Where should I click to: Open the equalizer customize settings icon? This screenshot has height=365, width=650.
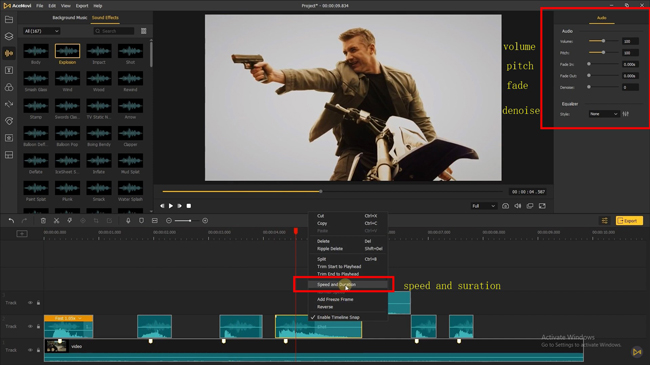[x=626, y=114]
